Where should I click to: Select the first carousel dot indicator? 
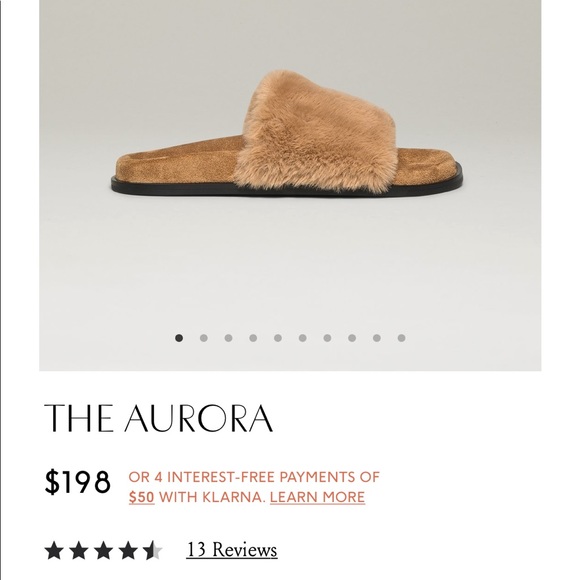click(179, 338)
